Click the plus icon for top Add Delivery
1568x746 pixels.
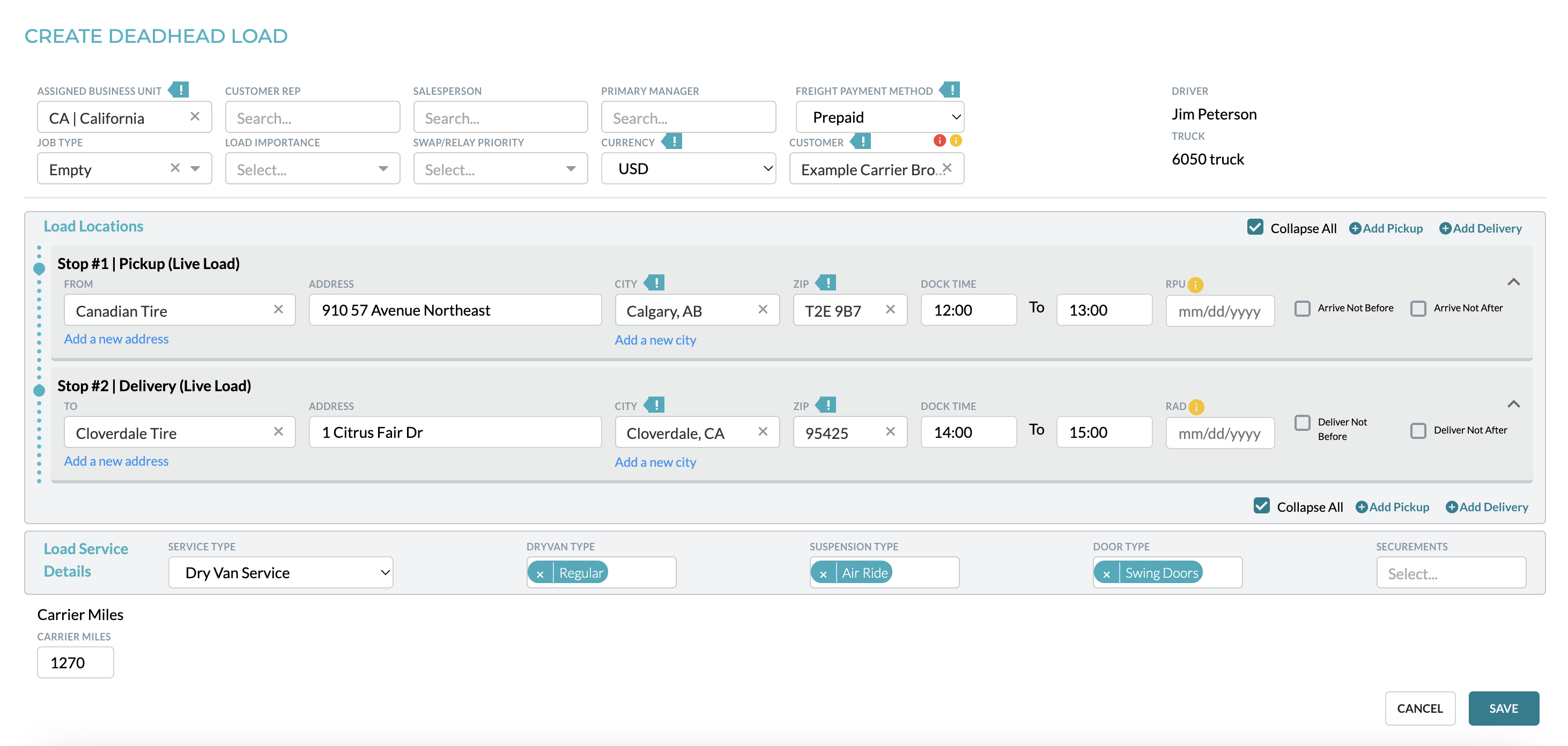pos(1445,228)
